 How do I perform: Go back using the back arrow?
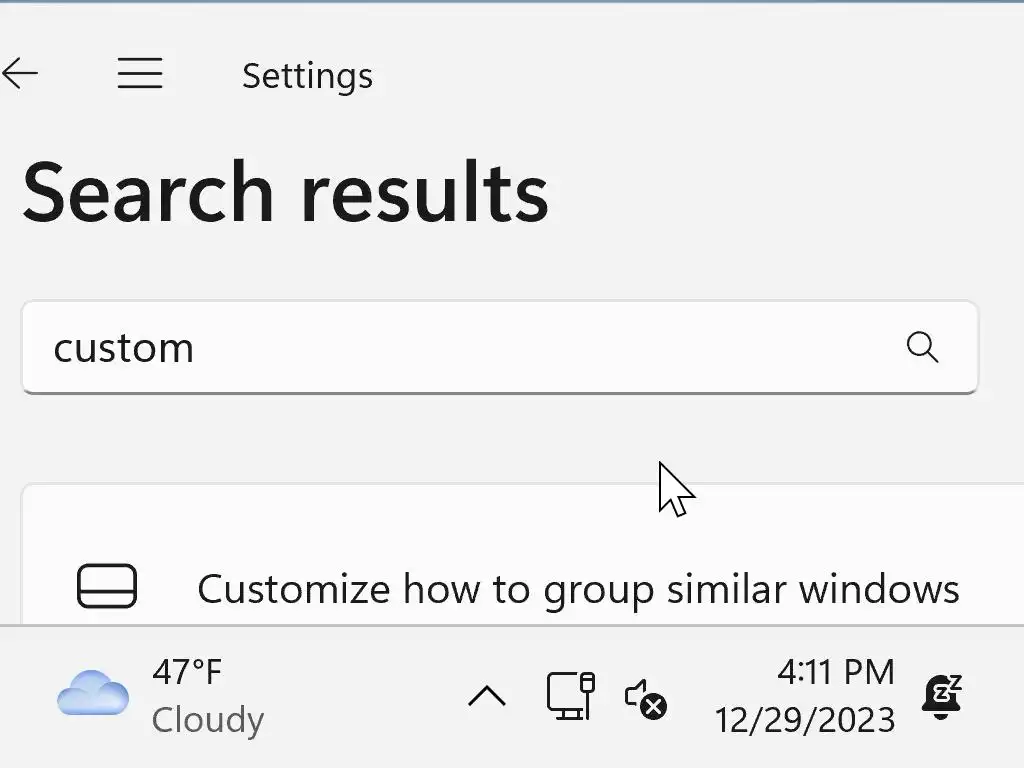[x=20, y=73]
